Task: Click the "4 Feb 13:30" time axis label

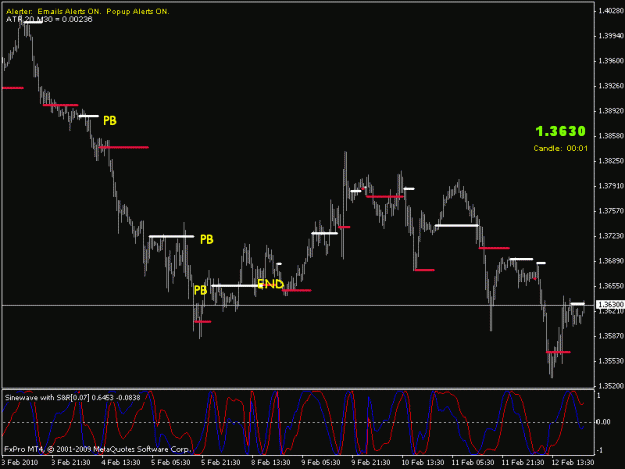Action: click(x=121, y=463)
